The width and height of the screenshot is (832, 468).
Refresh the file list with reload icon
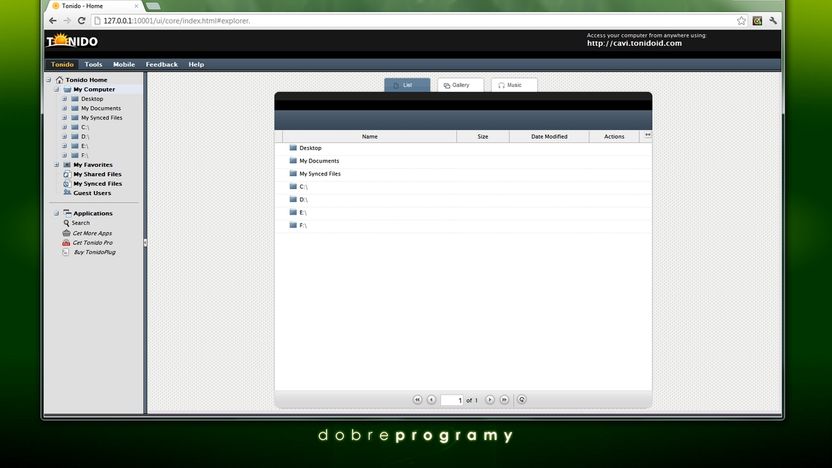(522, 400)
